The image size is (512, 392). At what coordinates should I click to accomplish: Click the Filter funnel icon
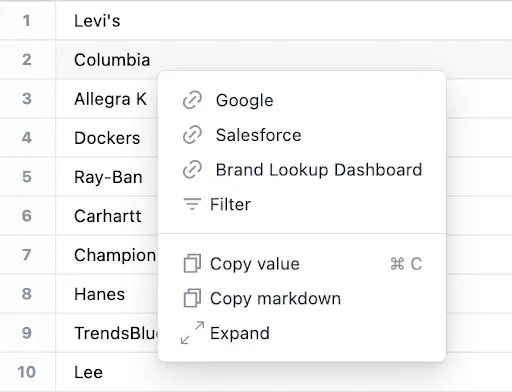point(192,204)
